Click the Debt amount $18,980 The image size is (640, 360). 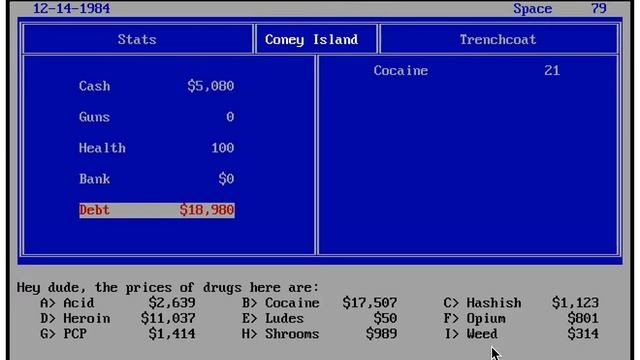click(x=207, y=210)
